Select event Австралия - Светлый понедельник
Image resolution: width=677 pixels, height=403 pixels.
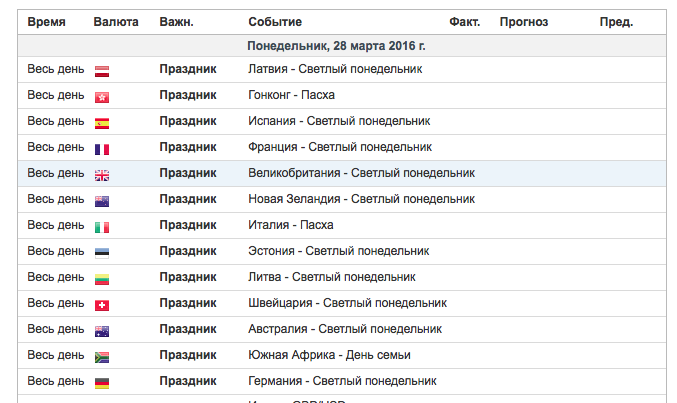tap(345, 329)
